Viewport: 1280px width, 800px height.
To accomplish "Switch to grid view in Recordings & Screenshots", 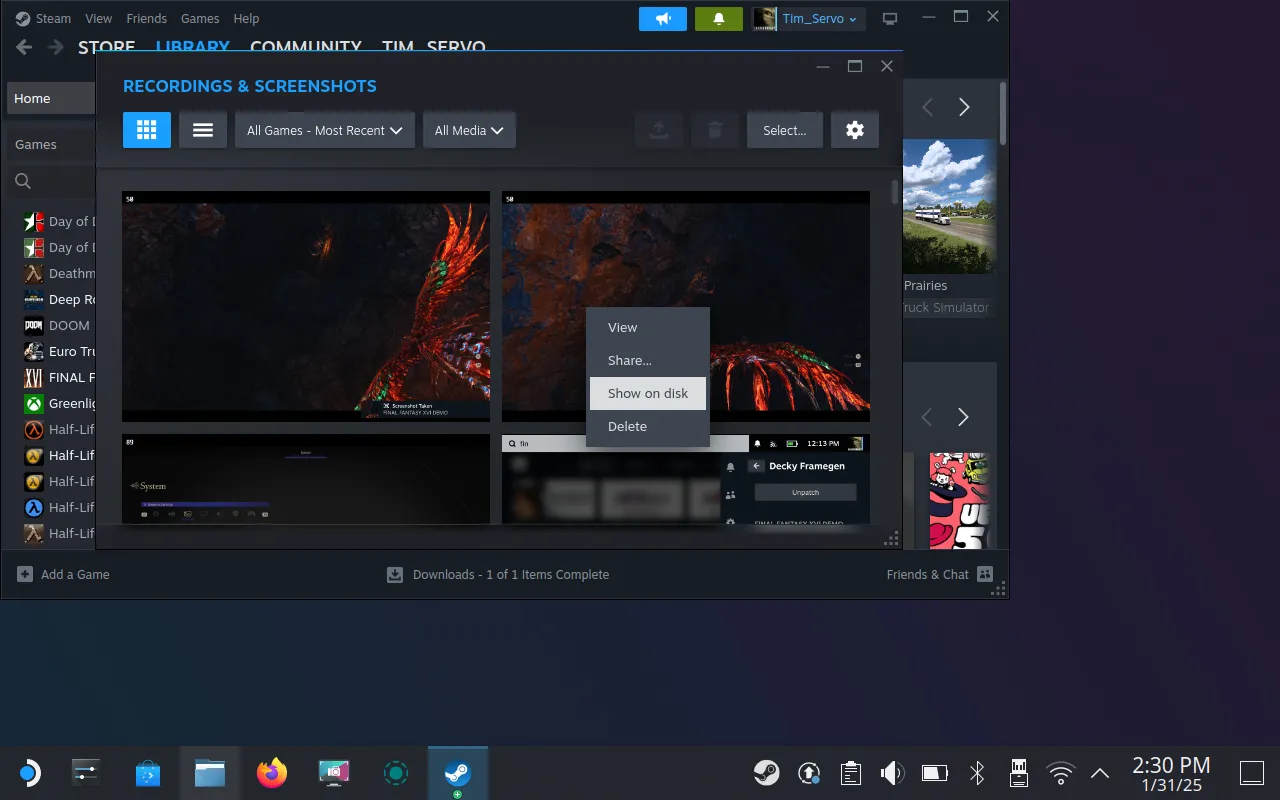I will pyautogui.click(x=147, y=130).
